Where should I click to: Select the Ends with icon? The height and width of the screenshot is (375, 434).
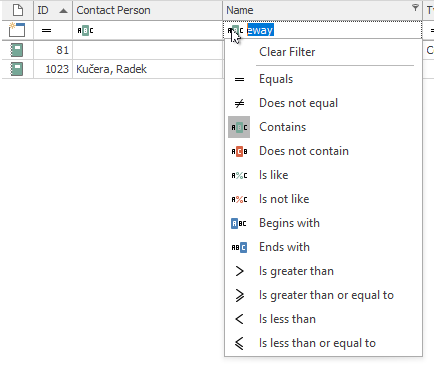(x=239, y=247)
